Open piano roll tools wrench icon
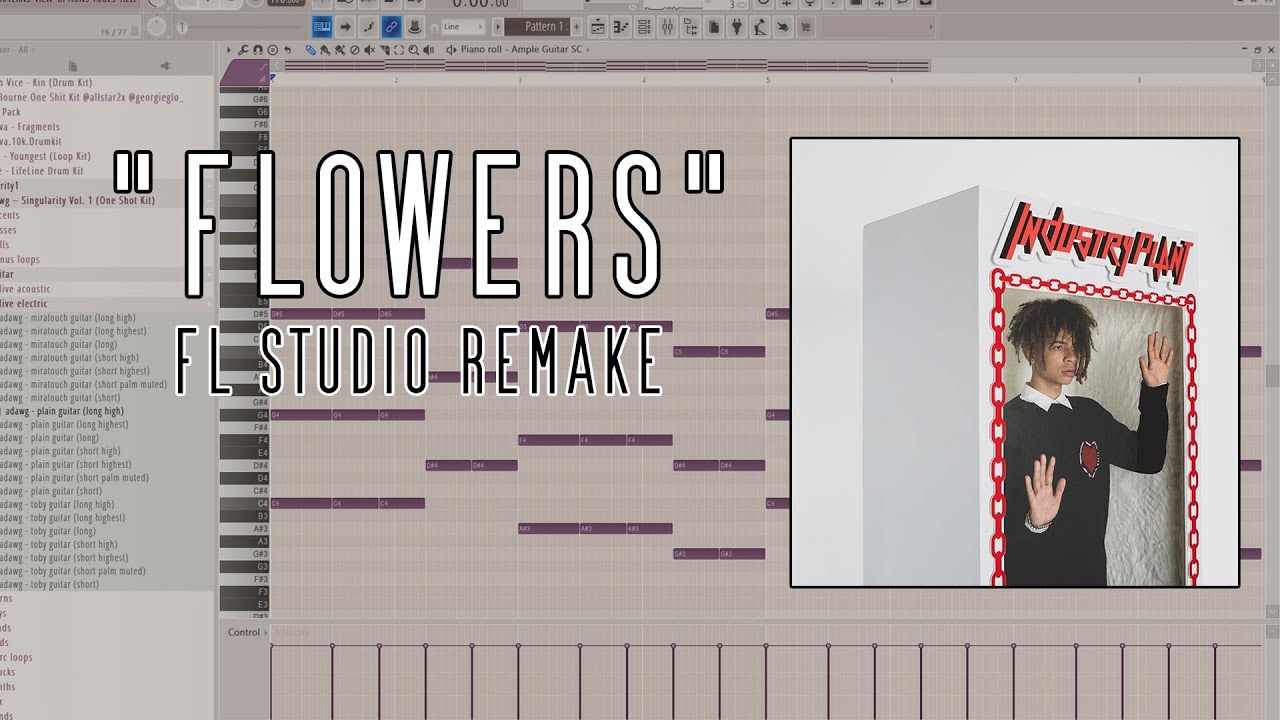Image resolution: width=1280 pixels, height=720 pixels. pyautogui.click(x=243, y=49)
